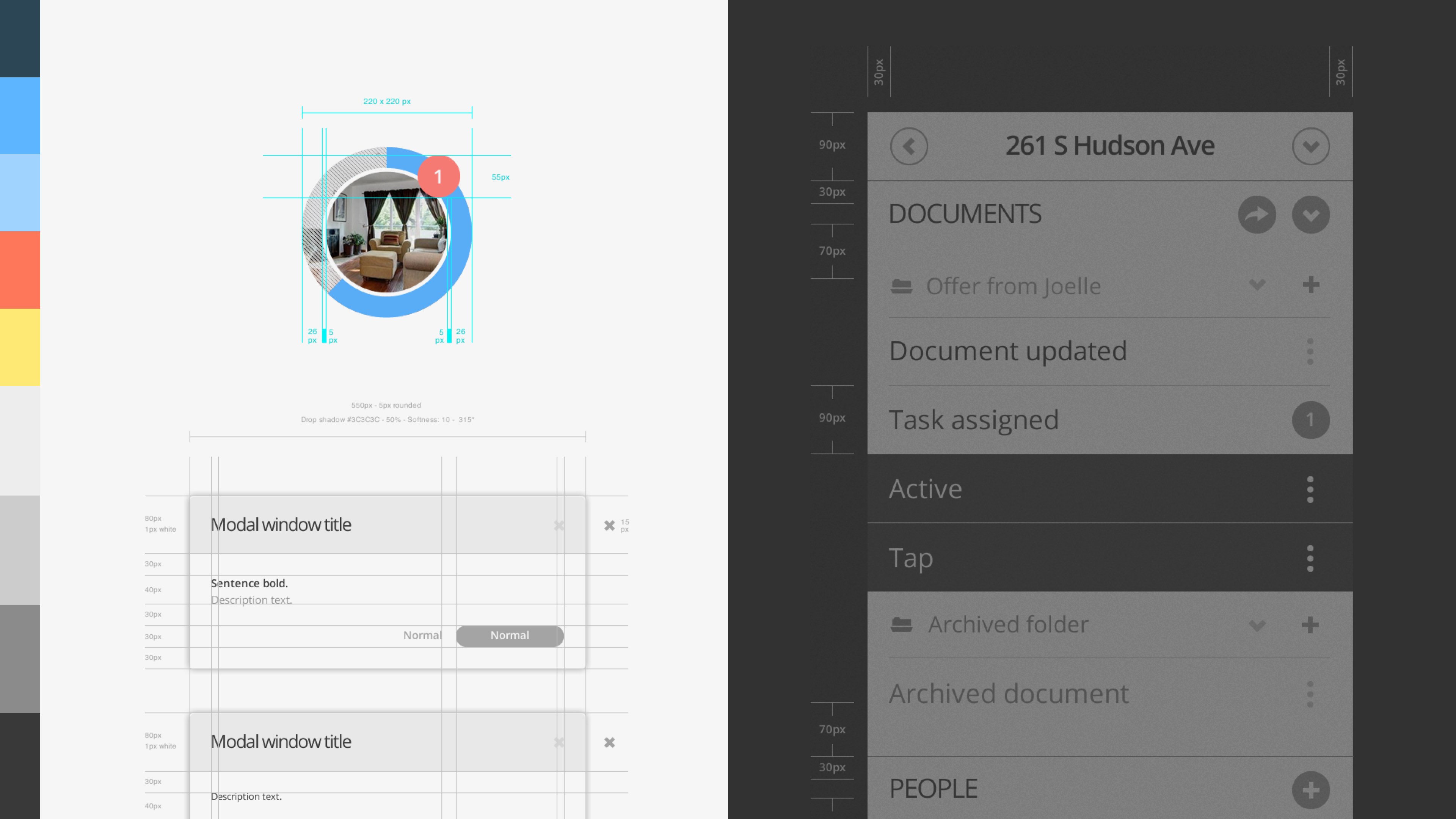Click the first Modal window title text

(x=281, y=525)
